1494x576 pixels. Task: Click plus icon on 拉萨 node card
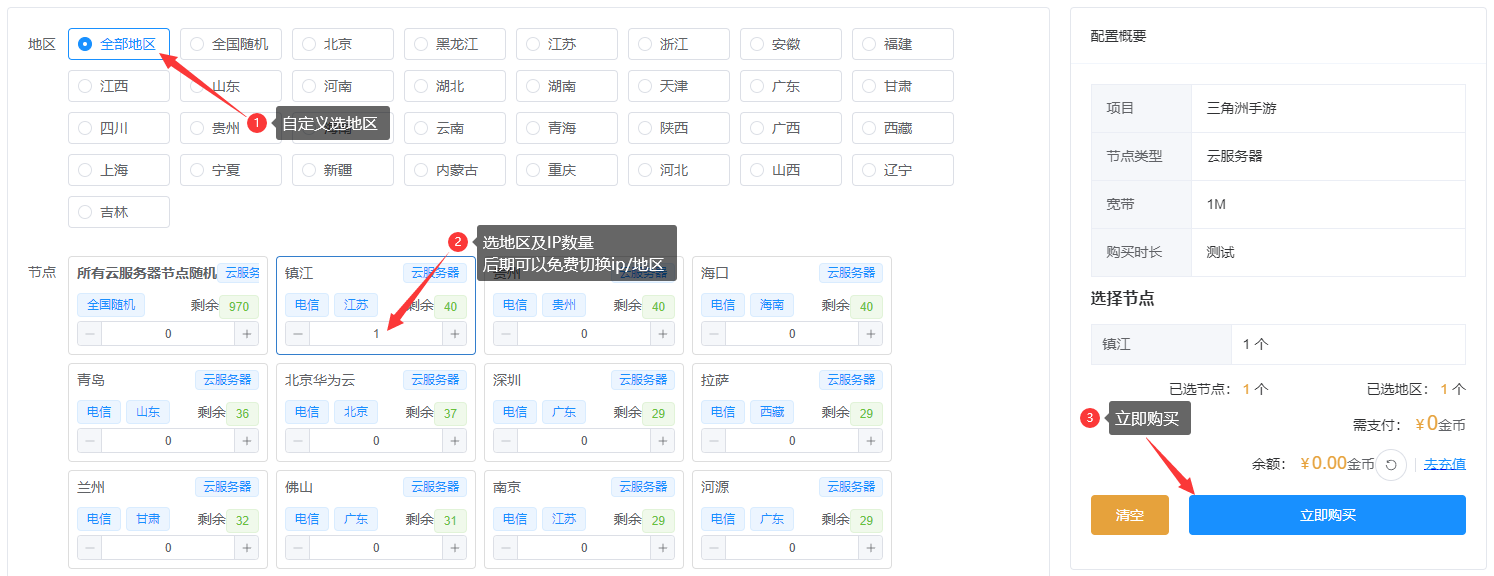(x=870, y=440)
